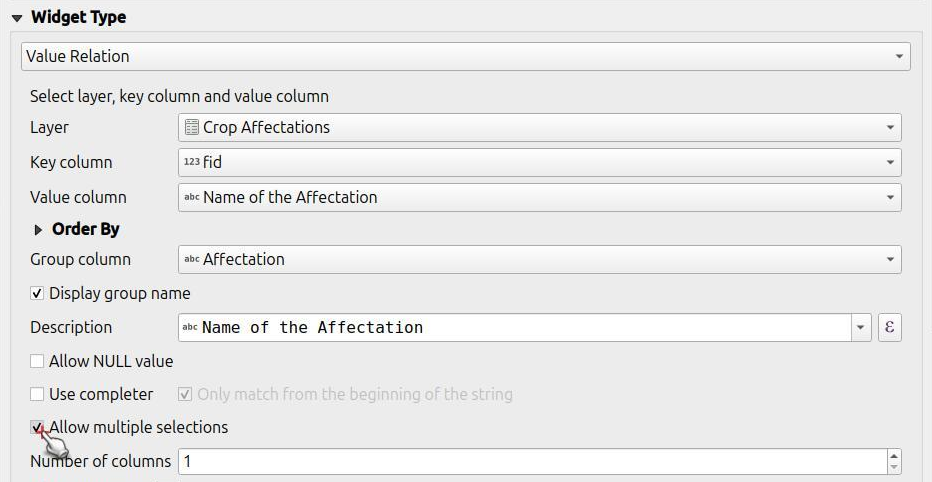Enable Use completer checkbox
Image resolution: width=932 pixels, height=482 pixels.
pyautogui.click(x=37, y=394)
